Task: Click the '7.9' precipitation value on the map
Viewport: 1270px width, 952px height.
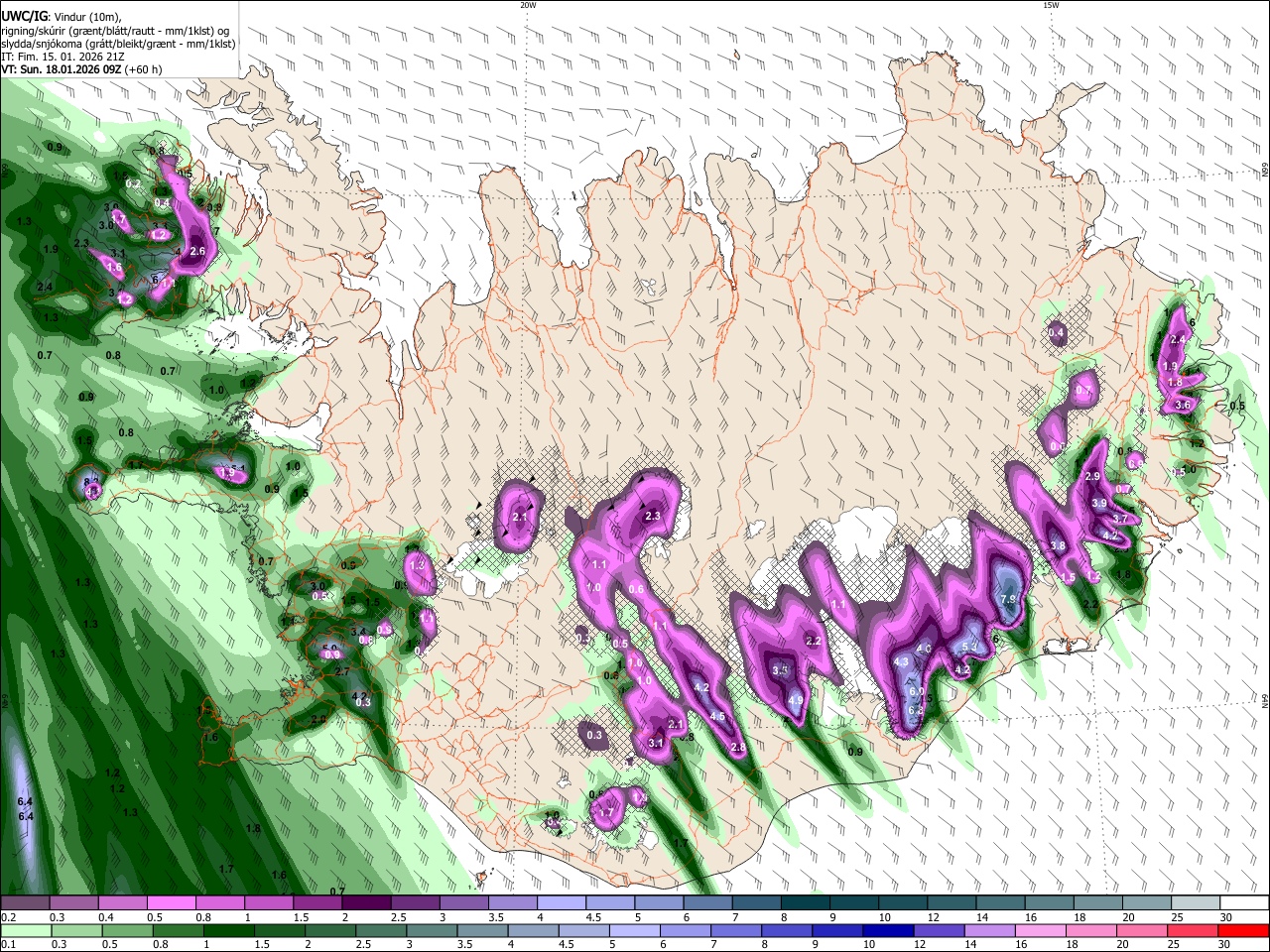Action: click(1008, 600)
